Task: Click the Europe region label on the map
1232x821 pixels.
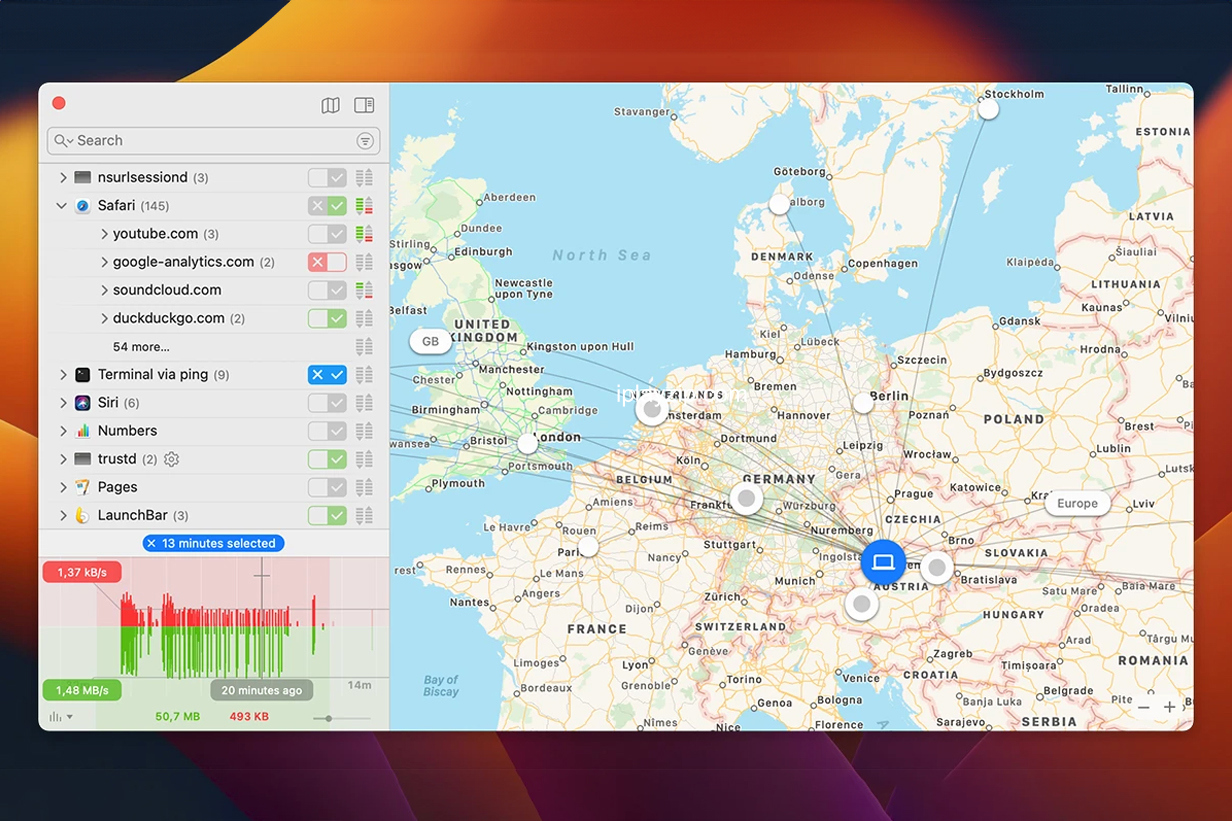Action: click(1077, 504)
